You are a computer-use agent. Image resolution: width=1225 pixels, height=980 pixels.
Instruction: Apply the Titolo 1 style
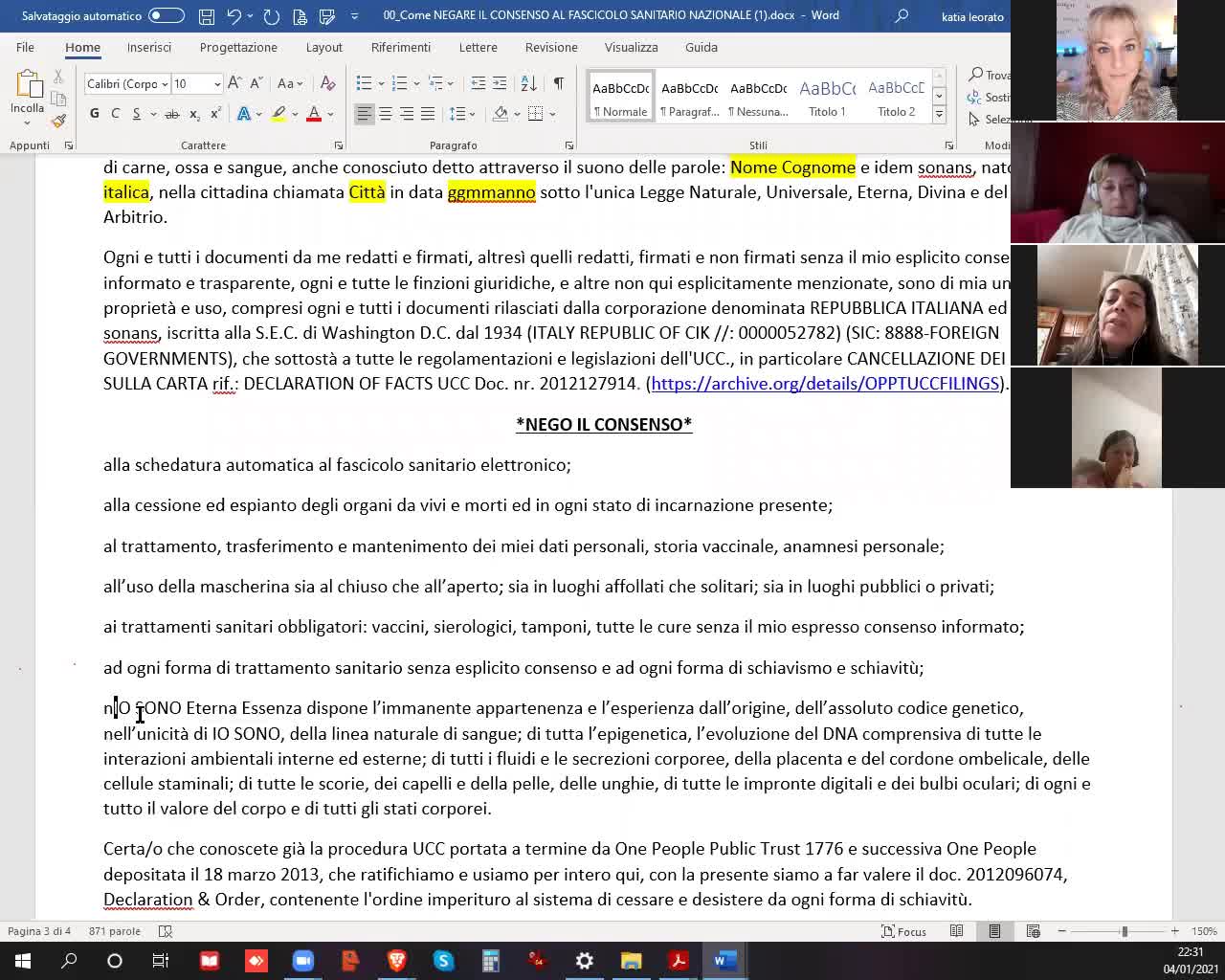pyautogui.click(x=827, y=96)
